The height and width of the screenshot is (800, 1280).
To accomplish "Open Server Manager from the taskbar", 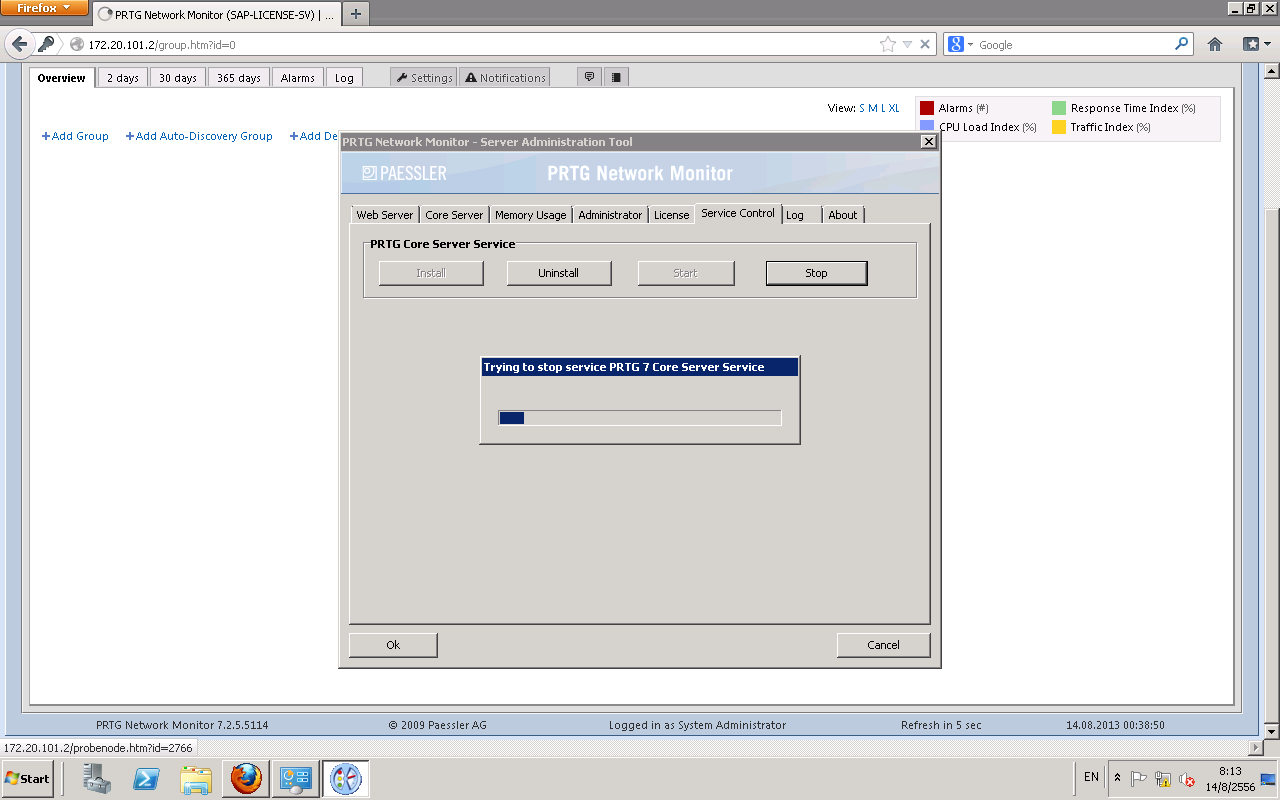I will pyautogui.click(x=97, y=778).
